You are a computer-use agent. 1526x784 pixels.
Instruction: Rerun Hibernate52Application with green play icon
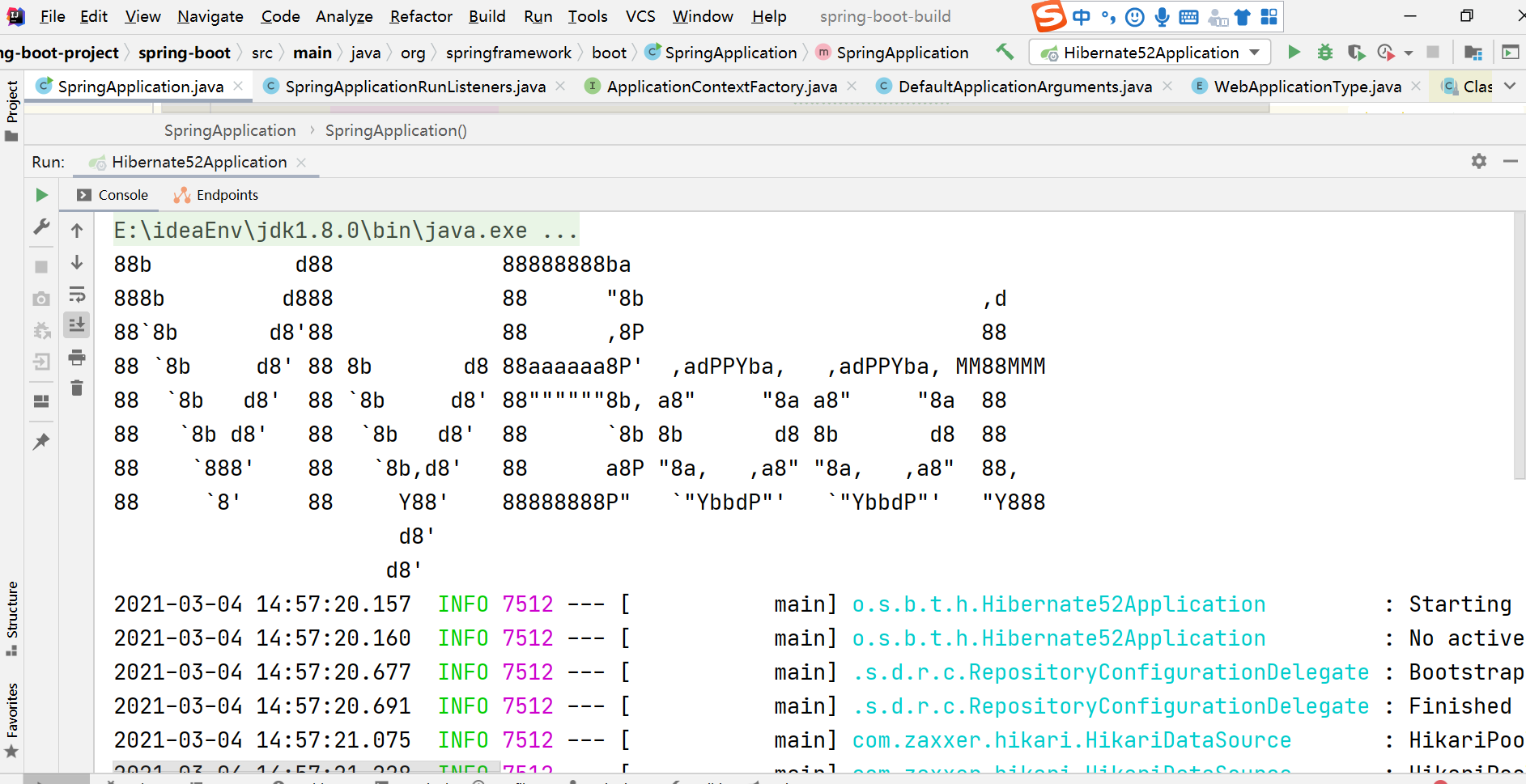pyautogui.click(x=41, y=195)
